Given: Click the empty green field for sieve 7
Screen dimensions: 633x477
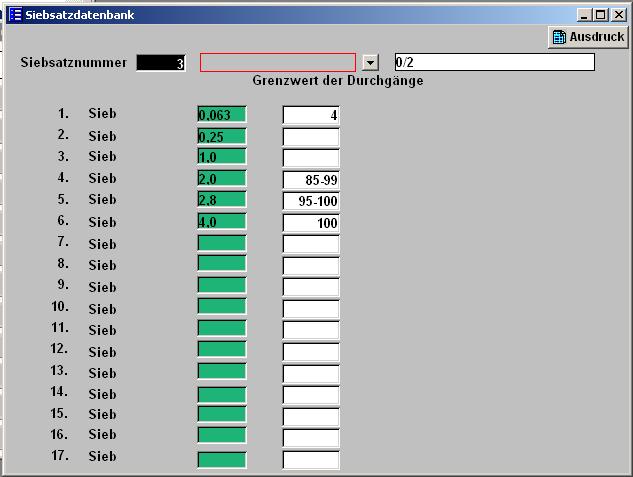Looking at the screenshot, I should [222, 243].
